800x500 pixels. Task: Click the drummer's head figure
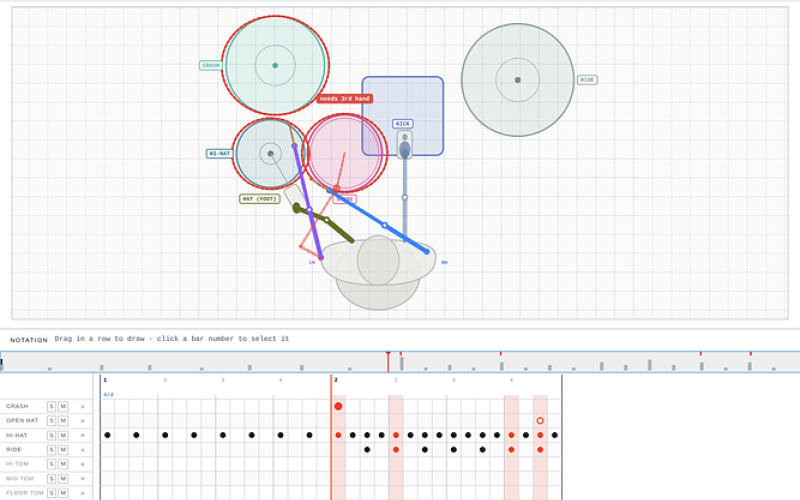pos(378,260)
